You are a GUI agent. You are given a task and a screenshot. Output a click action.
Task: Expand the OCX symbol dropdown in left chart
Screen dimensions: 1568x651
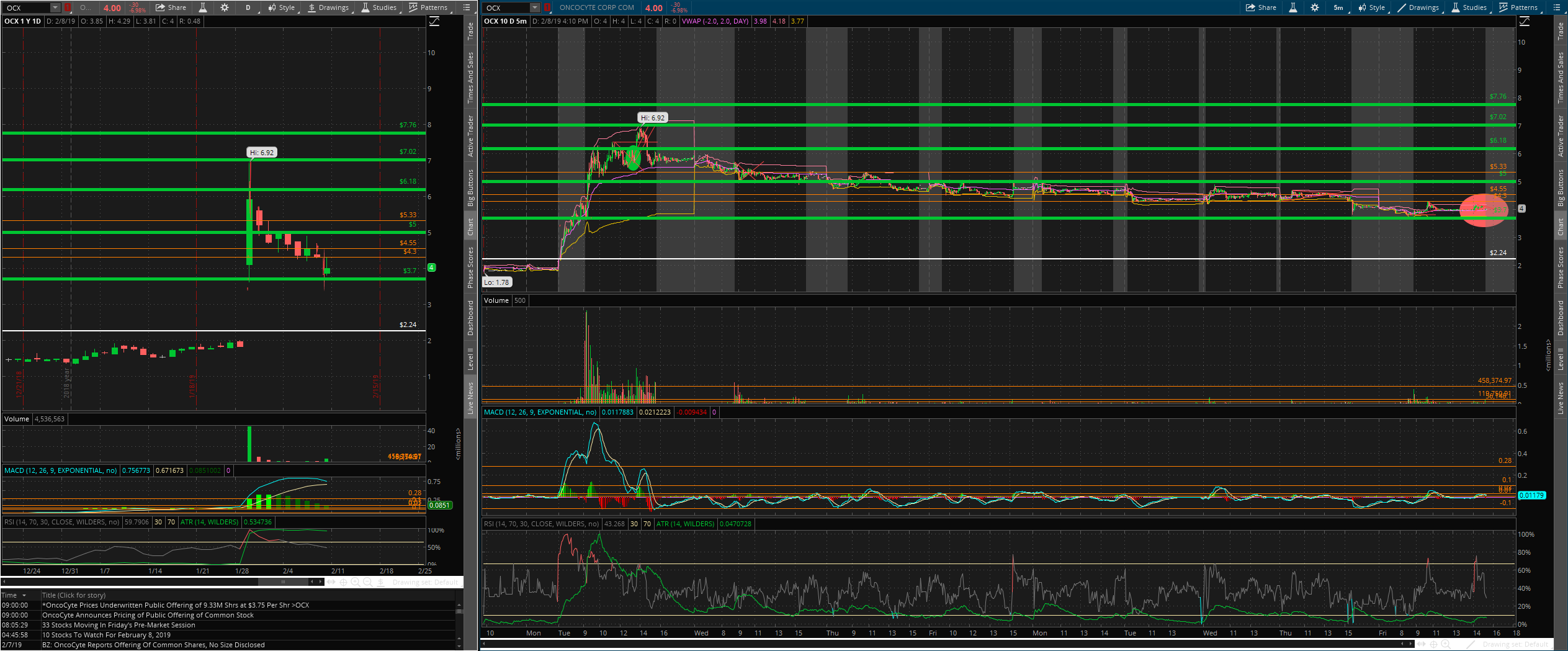point(55,7)
